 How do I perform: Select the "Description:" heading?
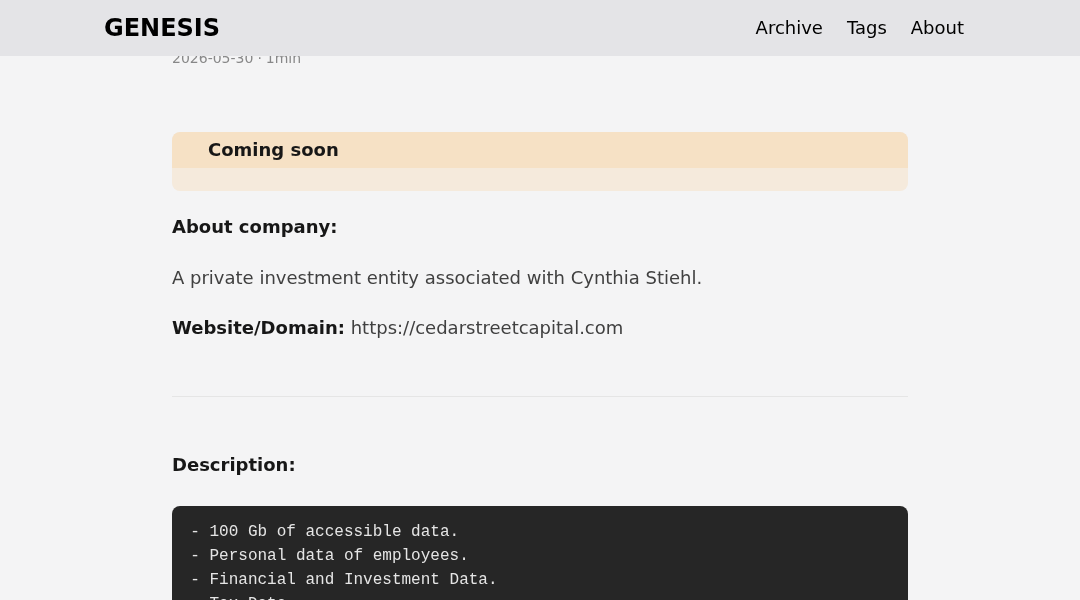click(233, 465)
